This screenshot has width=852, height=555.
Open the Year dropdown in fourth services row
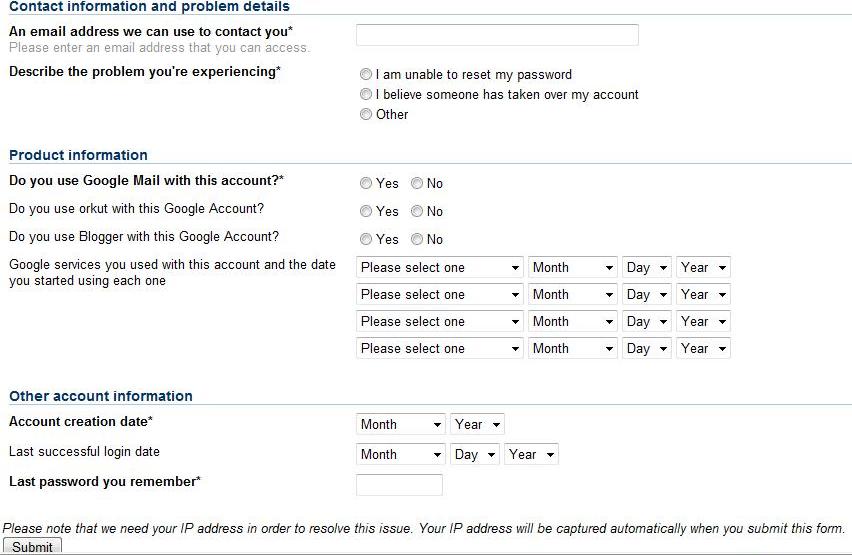(703, 349)
